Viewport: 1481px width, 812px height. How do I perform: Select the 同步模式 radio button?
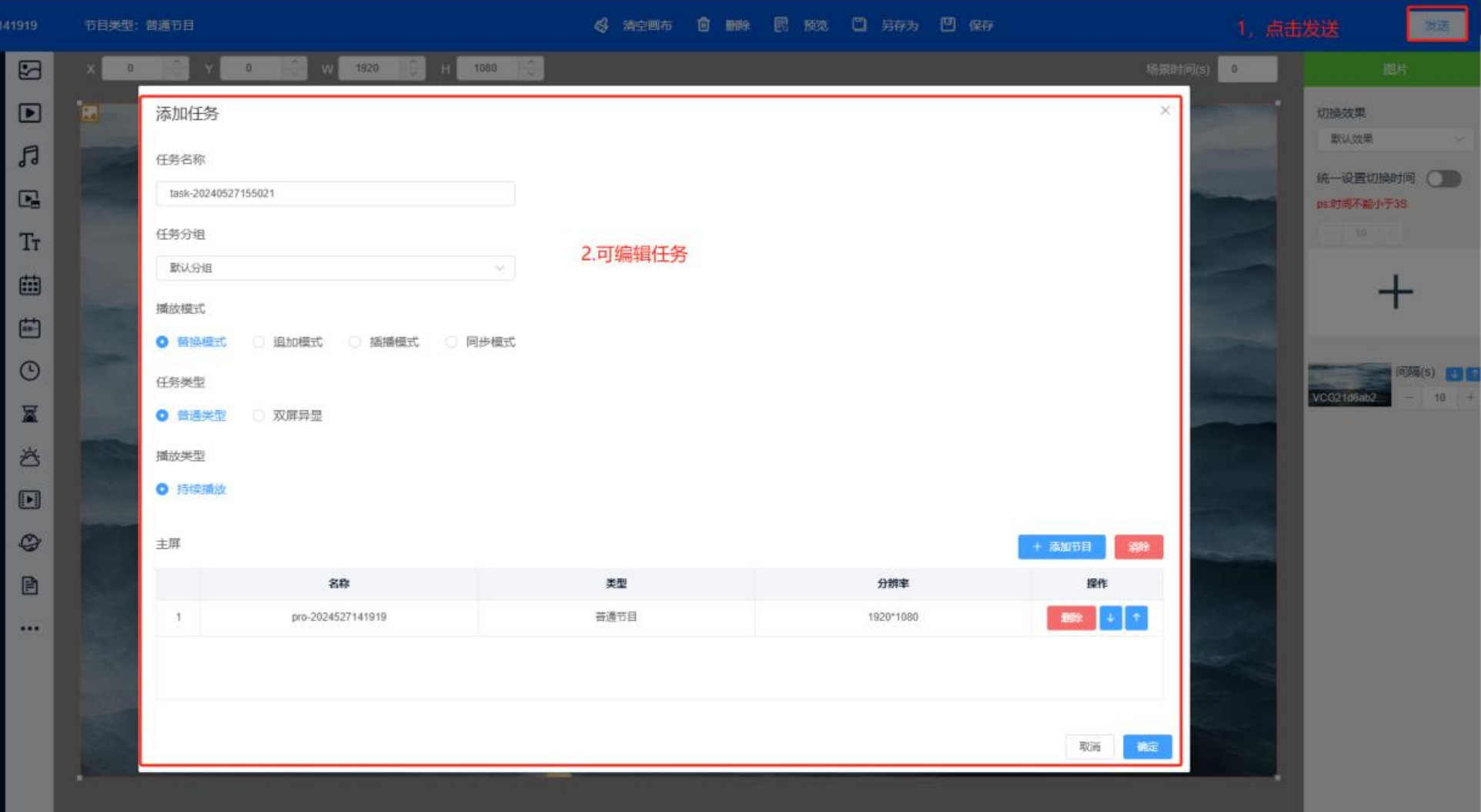click(451, 342)
